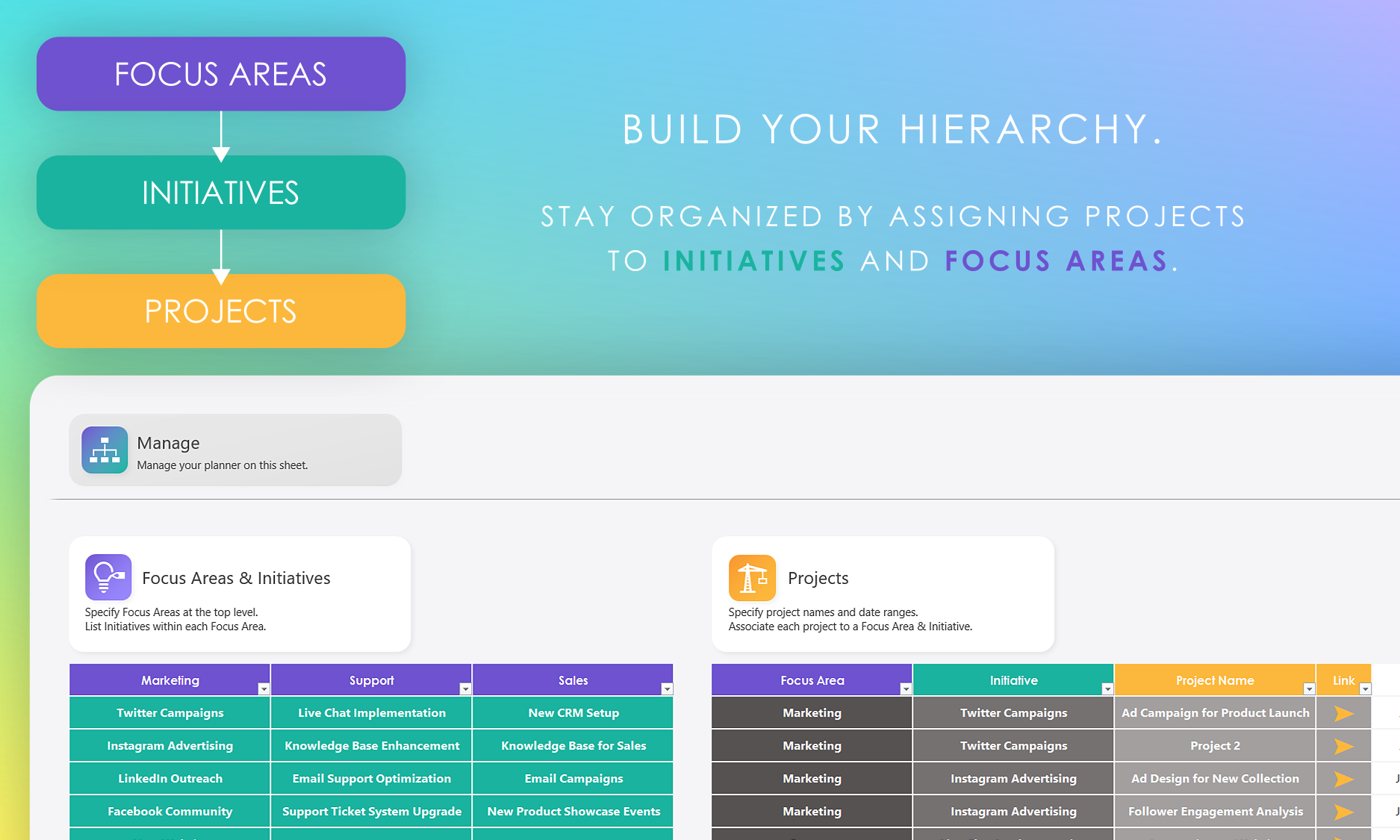
Task: Select the Live Chat Implementation cell
Action: [x=371, y=713]
